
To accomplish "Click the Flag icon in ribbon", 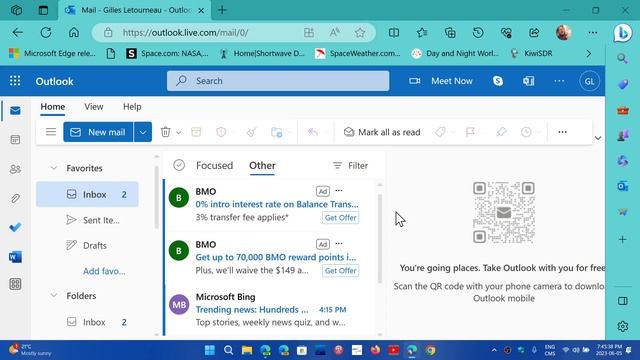I will 470,132.
